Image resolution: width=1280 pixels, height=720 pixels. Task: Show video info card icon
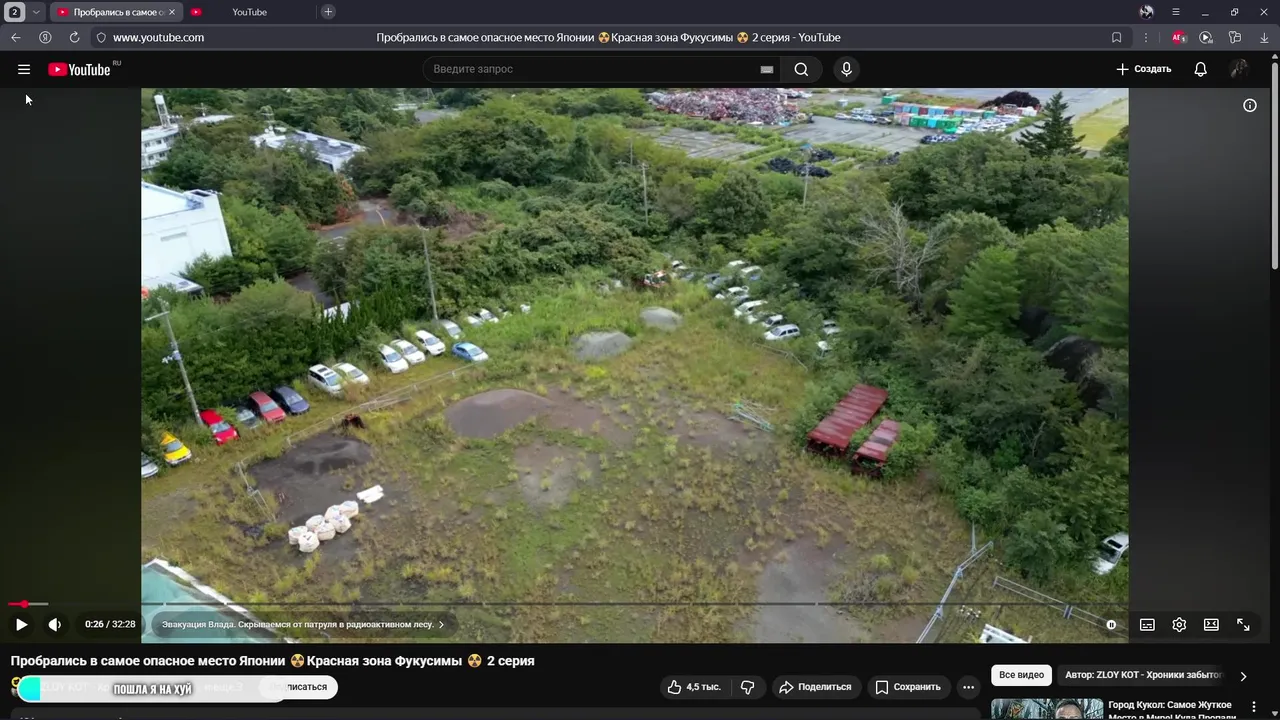[1250, 105]
